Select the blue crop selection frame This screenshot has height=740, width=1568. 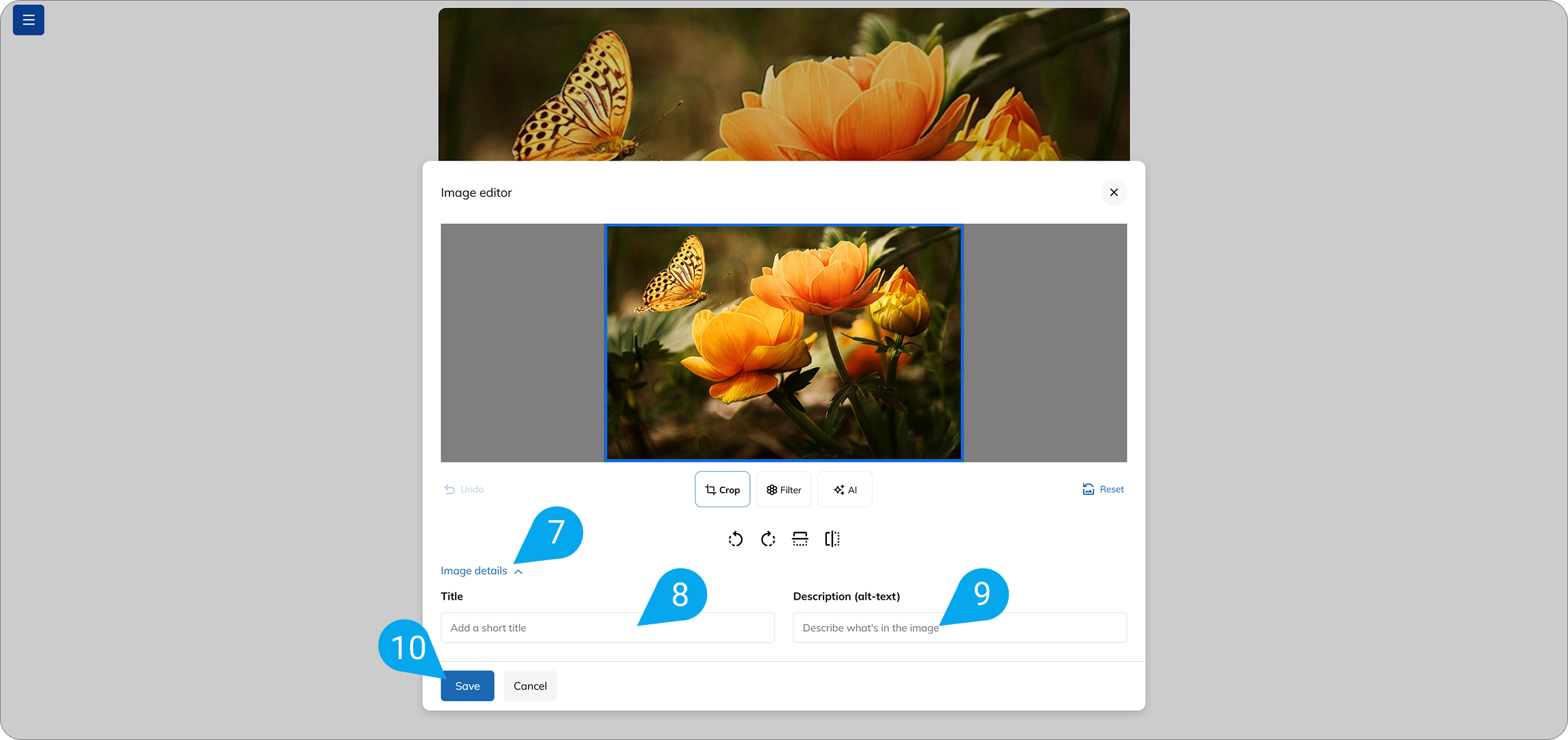(x=784, y=227)
